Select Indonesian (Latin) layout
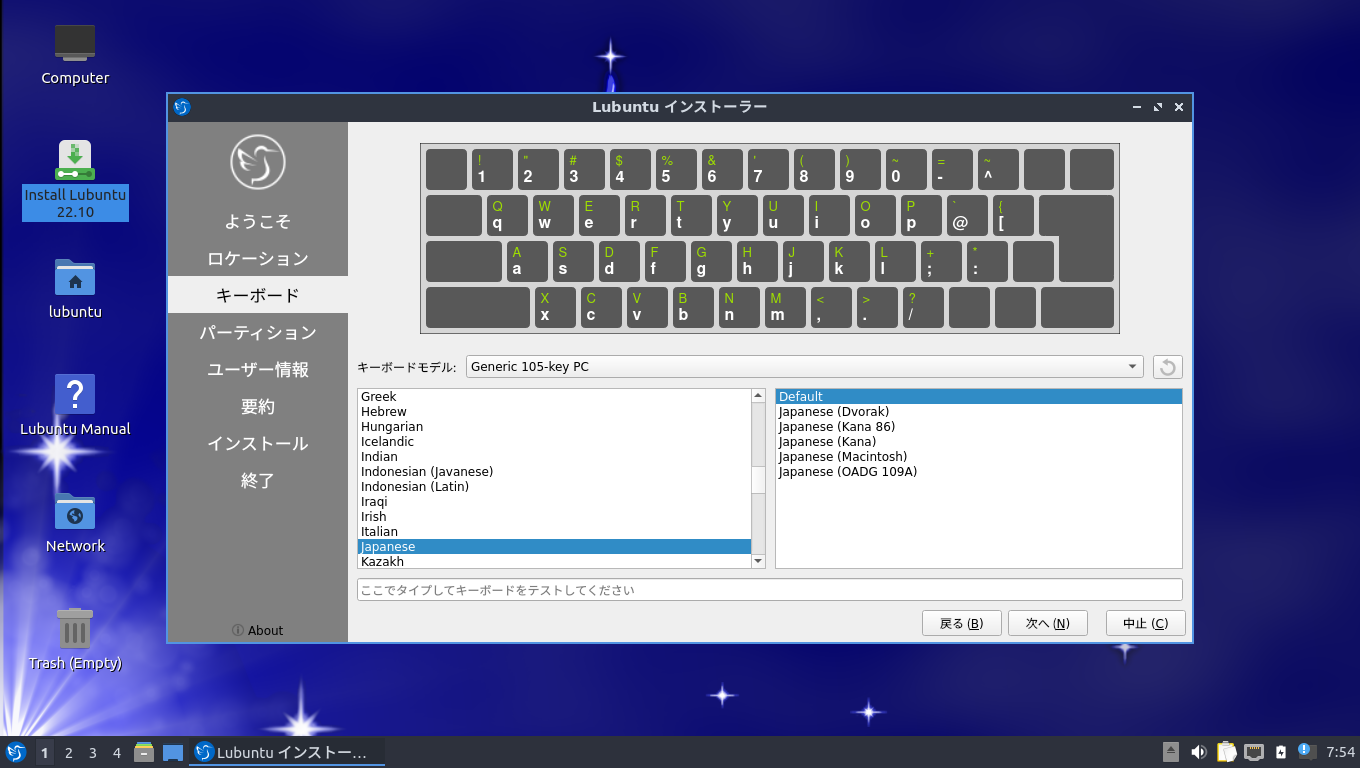 click(554, 487)
